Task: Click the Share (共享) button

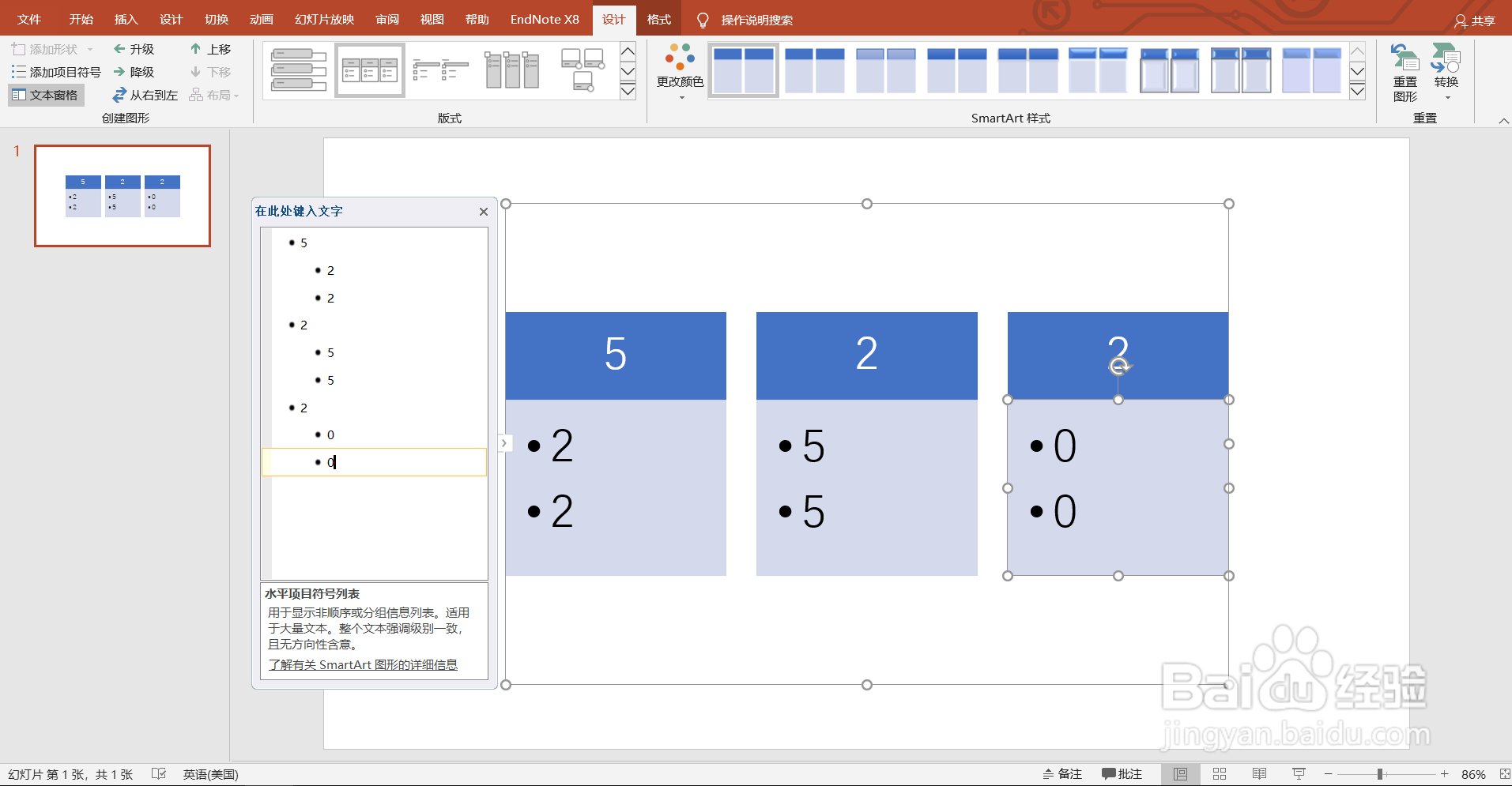Action: click(1475, 21)
